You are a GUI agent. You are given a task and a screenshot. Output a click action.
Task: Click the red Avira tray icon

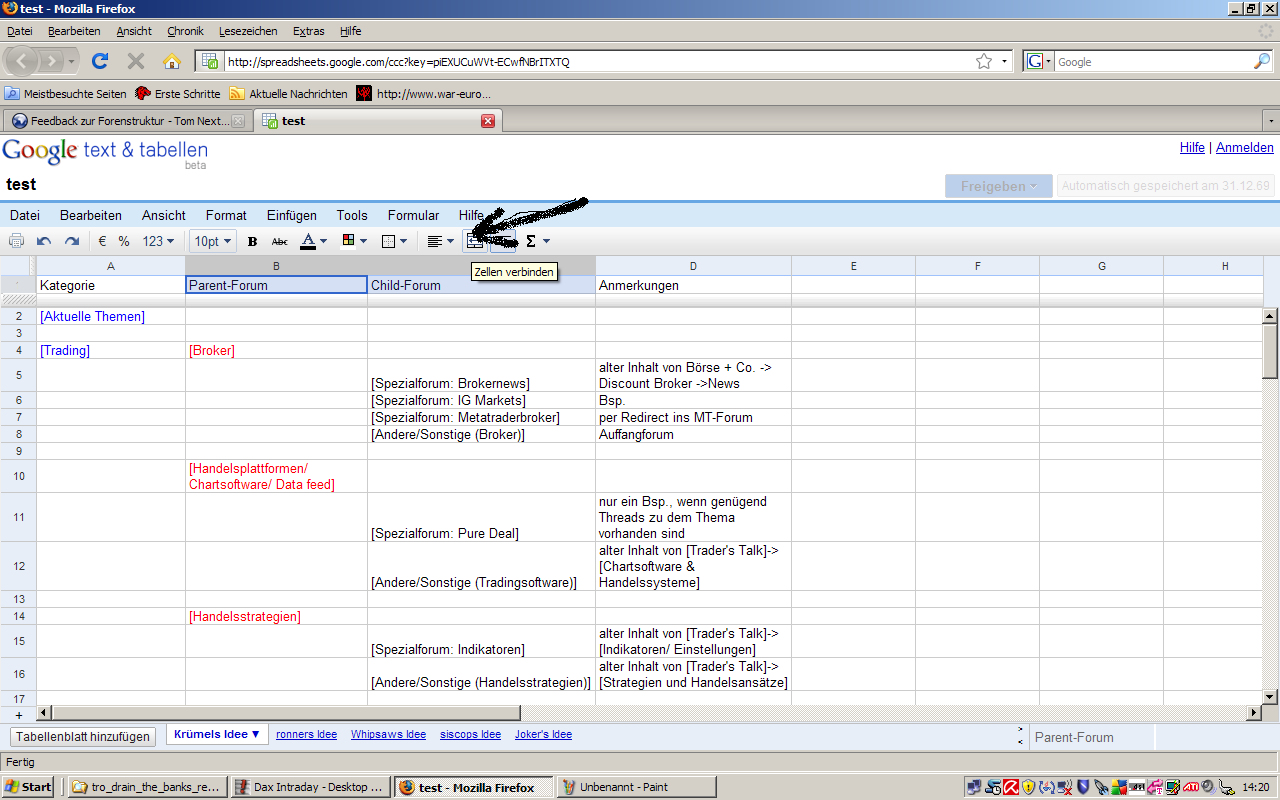point(1011,787)
